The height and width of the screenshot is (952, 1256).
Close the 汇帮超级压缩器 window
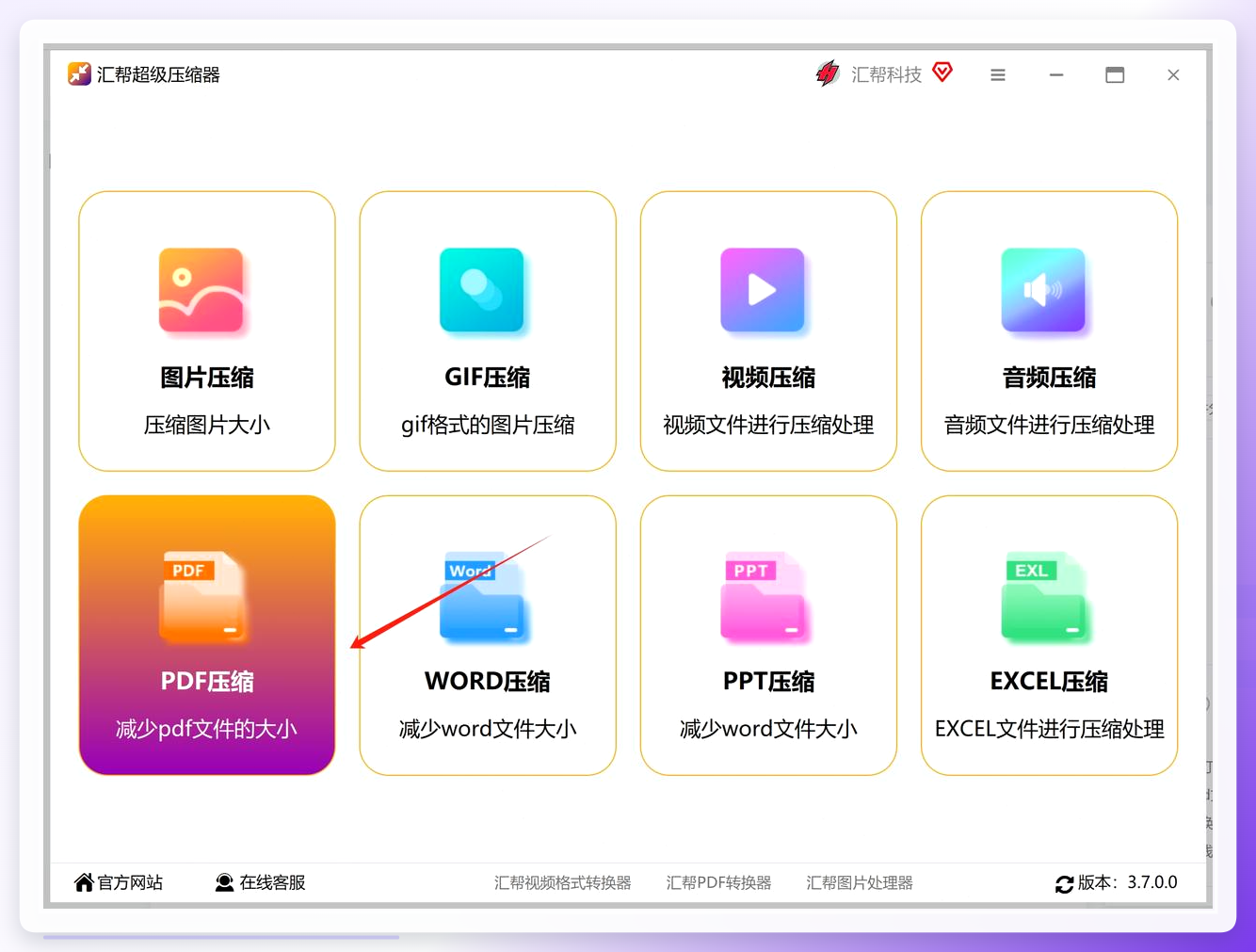click(x=1173, y=75)
